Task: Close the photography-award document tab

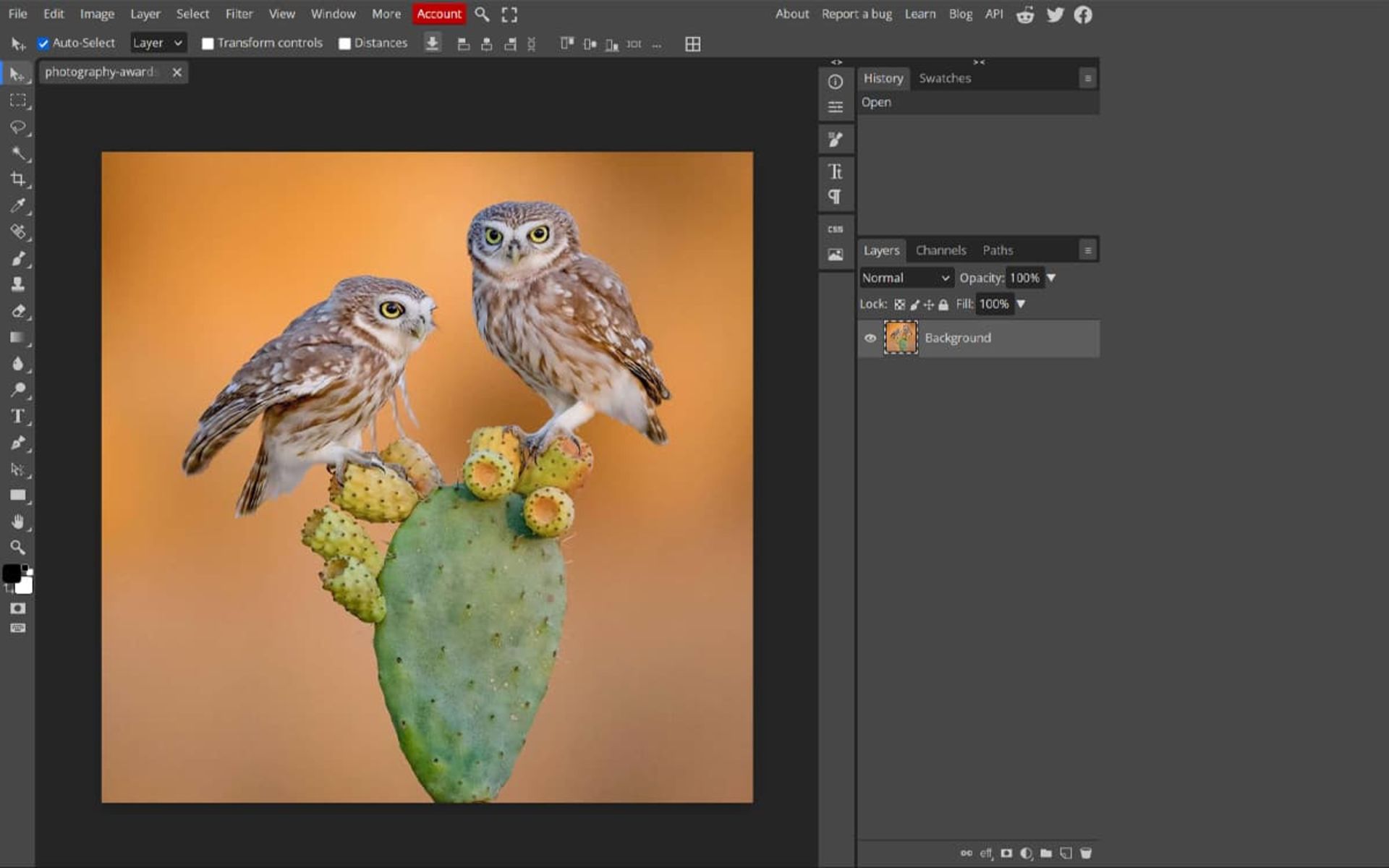Action: (177, 72)
